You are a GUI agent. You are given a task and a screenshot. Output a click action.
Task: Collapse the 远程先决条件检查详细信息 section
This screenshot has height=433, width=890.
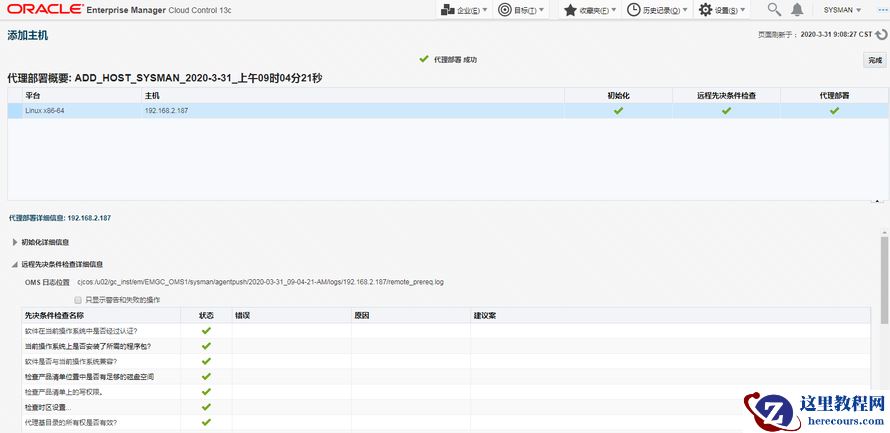coord(15,264)
